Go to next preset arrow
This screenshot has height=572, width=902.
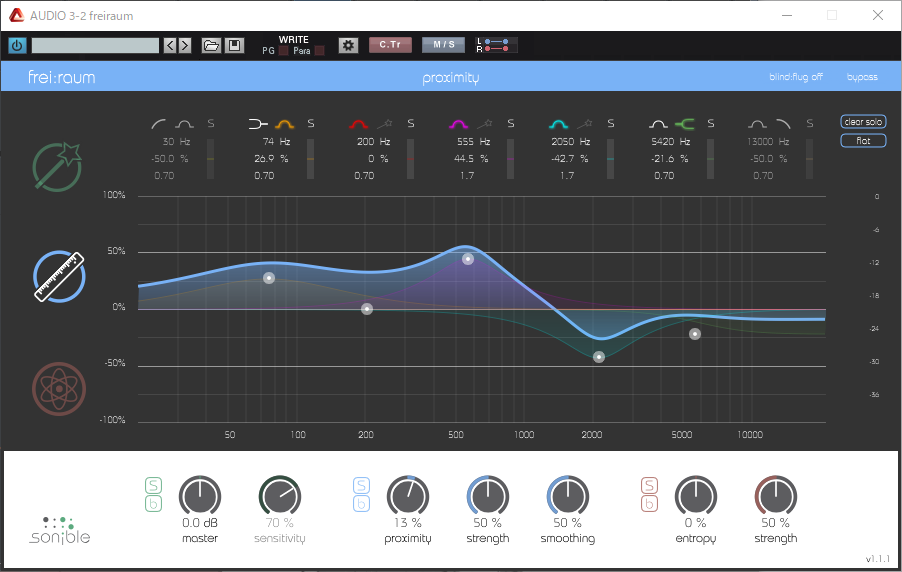click(x=184, y=45)
